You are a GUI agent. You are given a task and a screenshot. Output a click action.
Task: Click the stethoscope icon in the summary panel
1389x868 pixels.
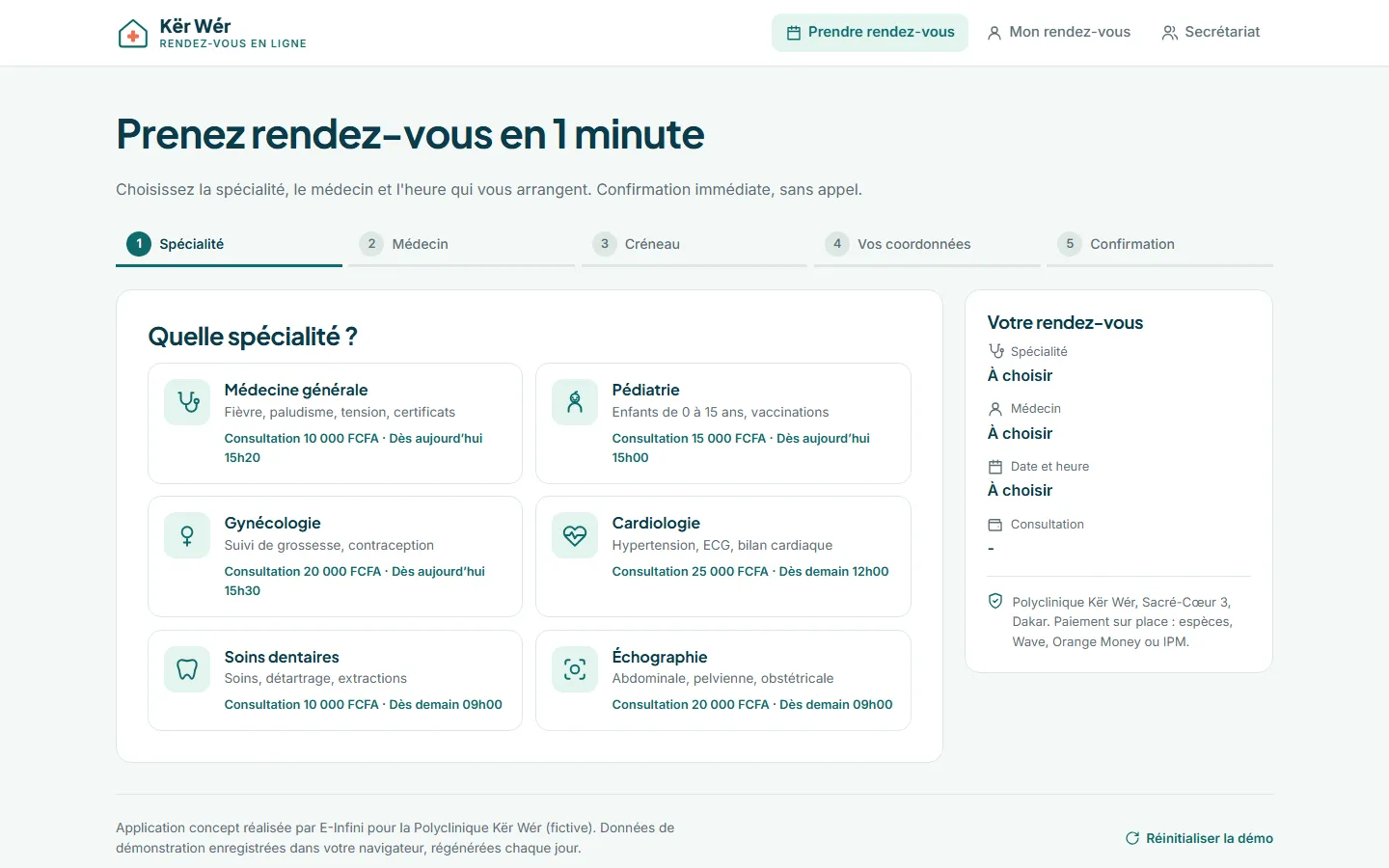click(x=995, y=351)
